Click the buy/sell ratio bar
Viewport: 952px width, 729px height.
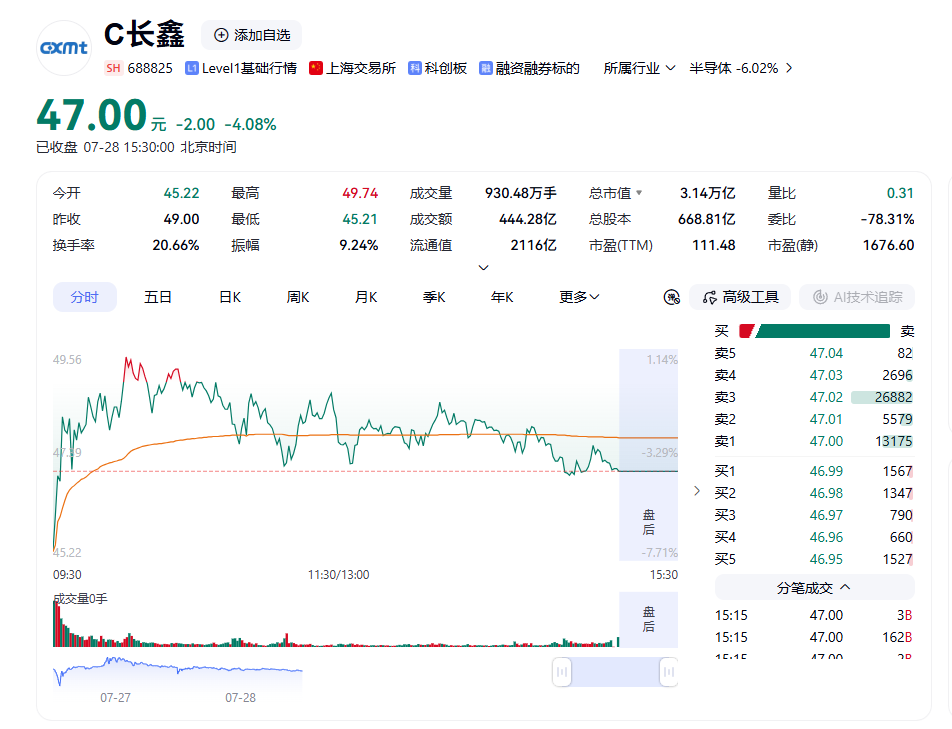[814, 331]
